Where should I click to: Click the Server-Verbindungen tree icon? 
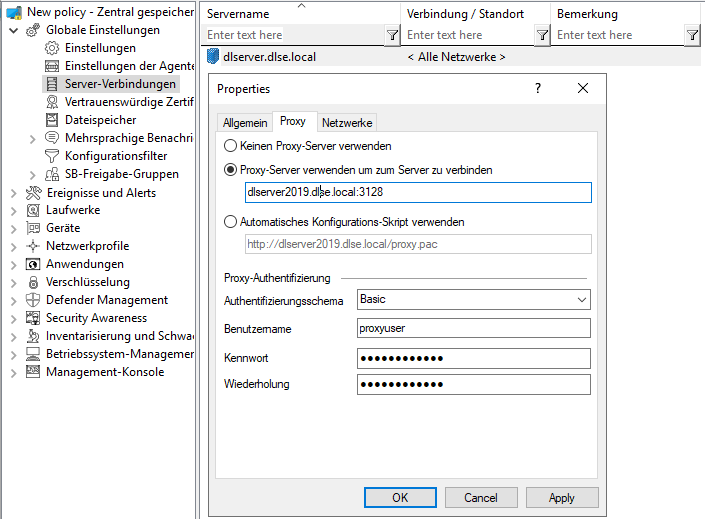tap(52, 84)
